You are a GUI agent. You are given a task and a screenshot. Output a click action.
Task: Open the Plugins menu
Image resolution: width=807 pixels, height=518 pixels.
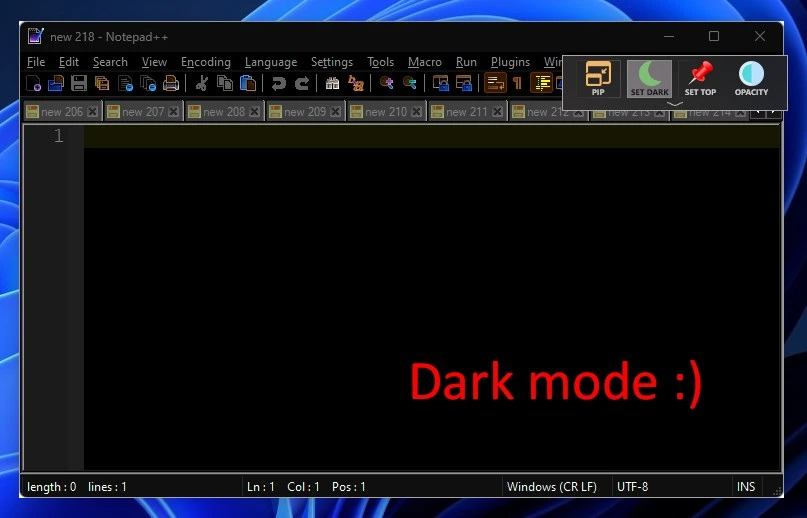coord(510,62)
